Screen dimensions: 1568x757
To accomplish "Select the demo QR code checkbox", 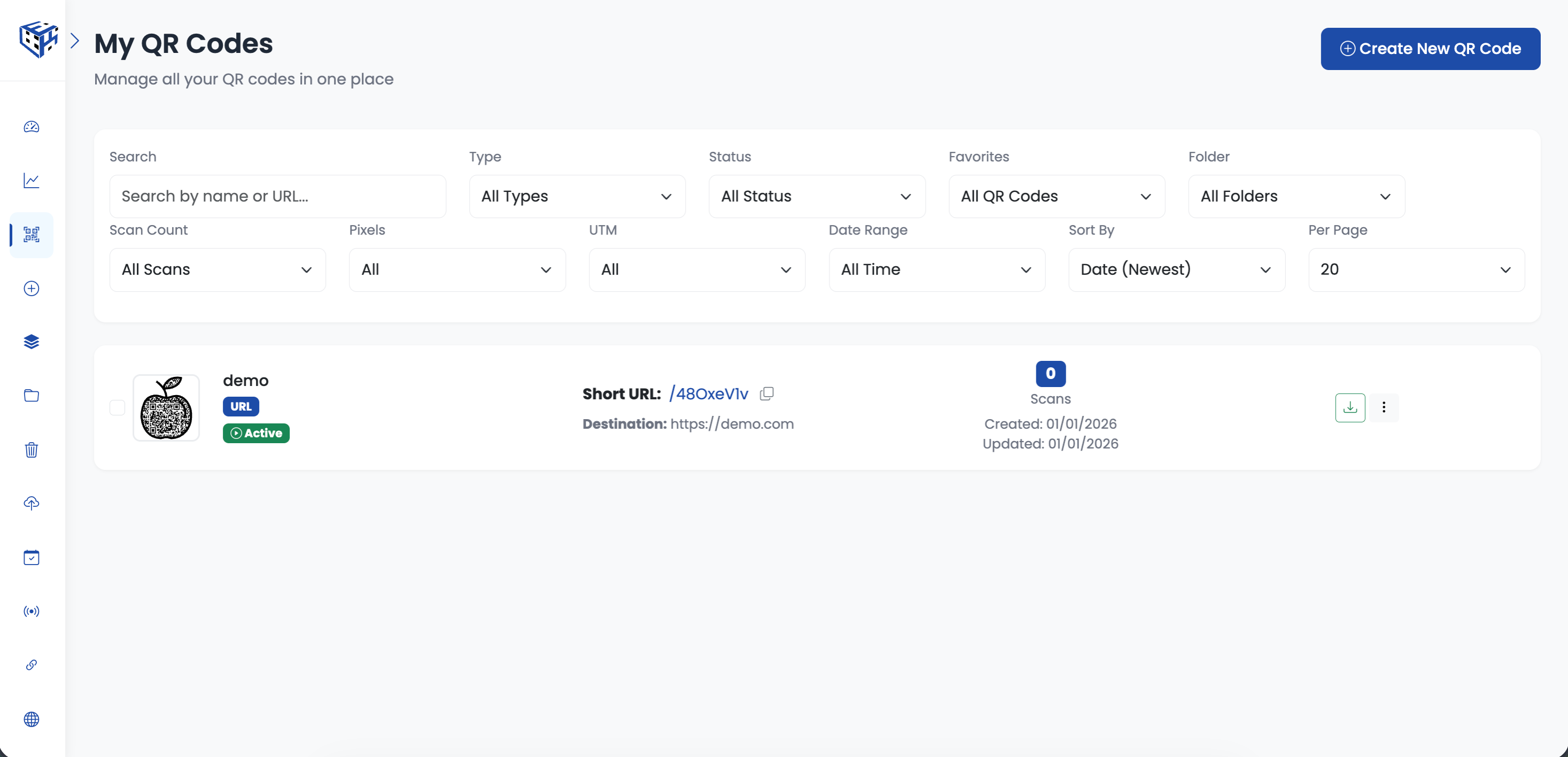I will pos(117,407).
